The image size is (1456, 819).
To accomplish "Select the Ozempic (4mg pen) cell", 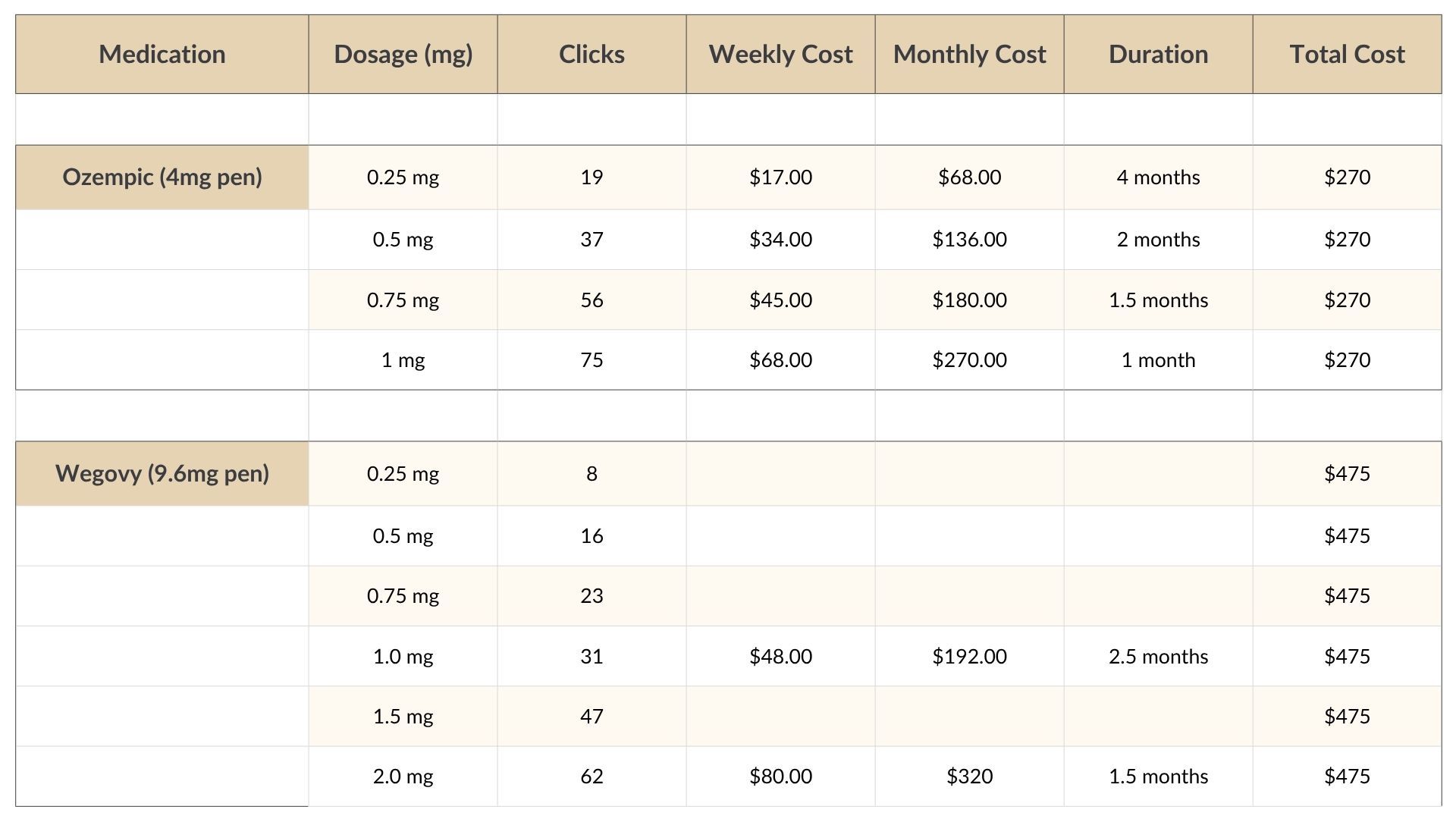I will (162, 177).
